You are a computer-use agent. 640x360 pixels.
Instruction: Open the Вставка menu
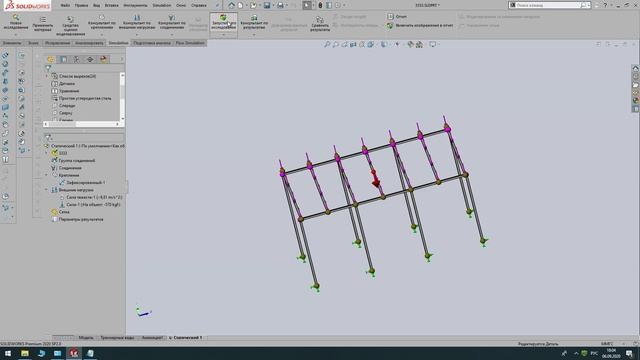(x=111, y=6)
